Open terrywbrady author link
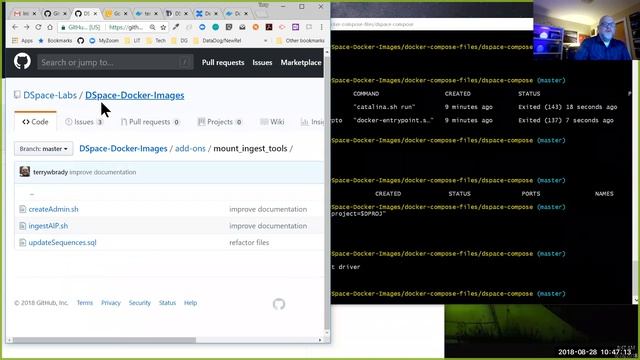 (51, 172)
